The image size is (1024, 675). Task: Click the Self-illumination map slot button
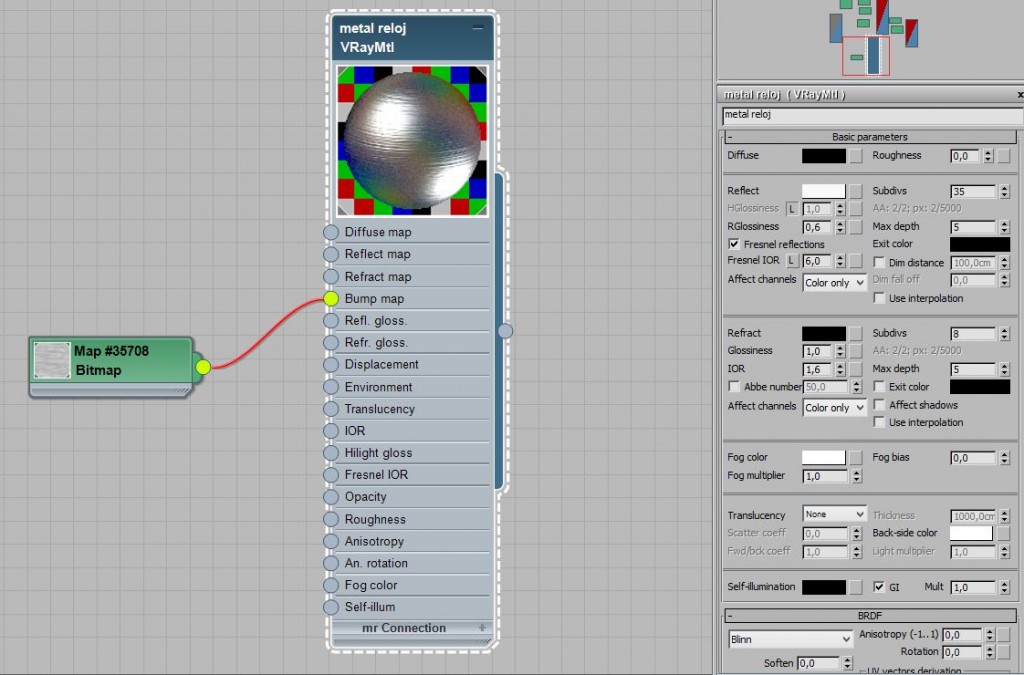tap(856, 587)
